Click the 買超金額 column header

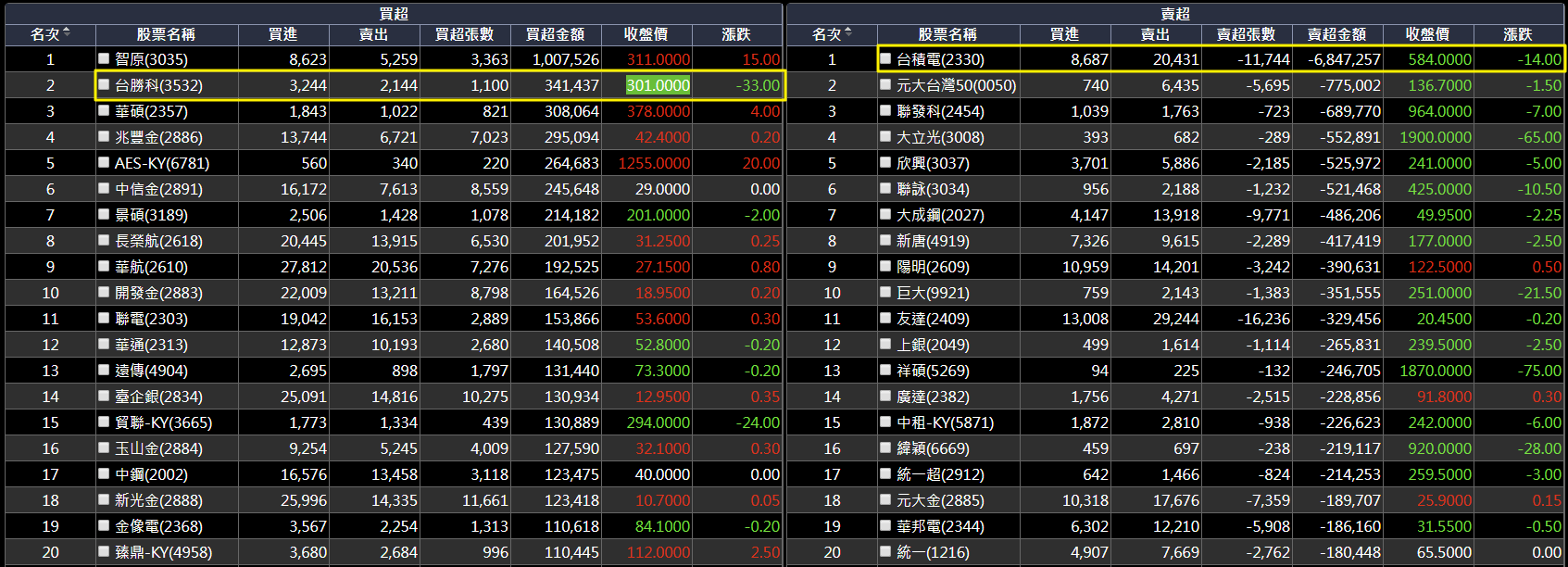(x=555, y=34)
